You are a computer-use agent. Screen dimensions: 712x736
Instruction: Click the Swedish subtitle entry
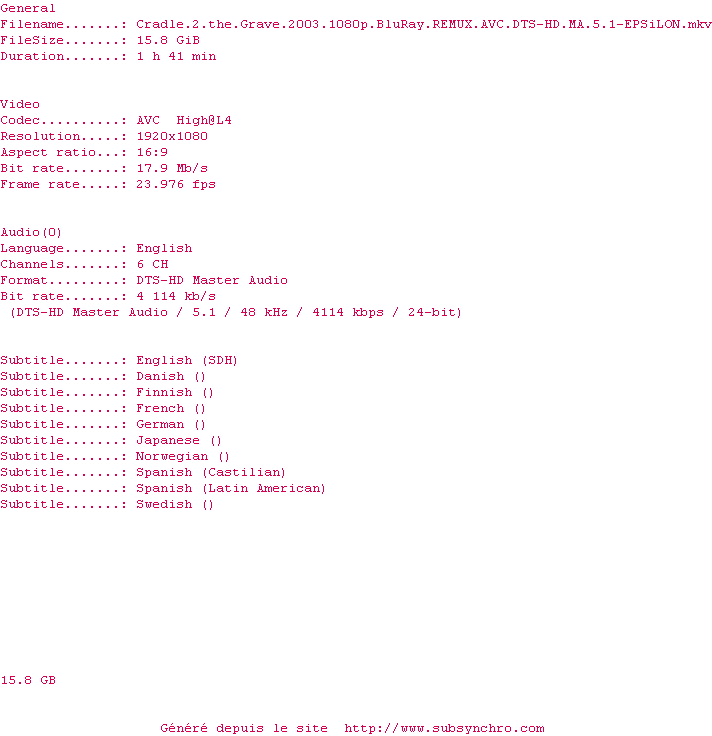point(107,504)
